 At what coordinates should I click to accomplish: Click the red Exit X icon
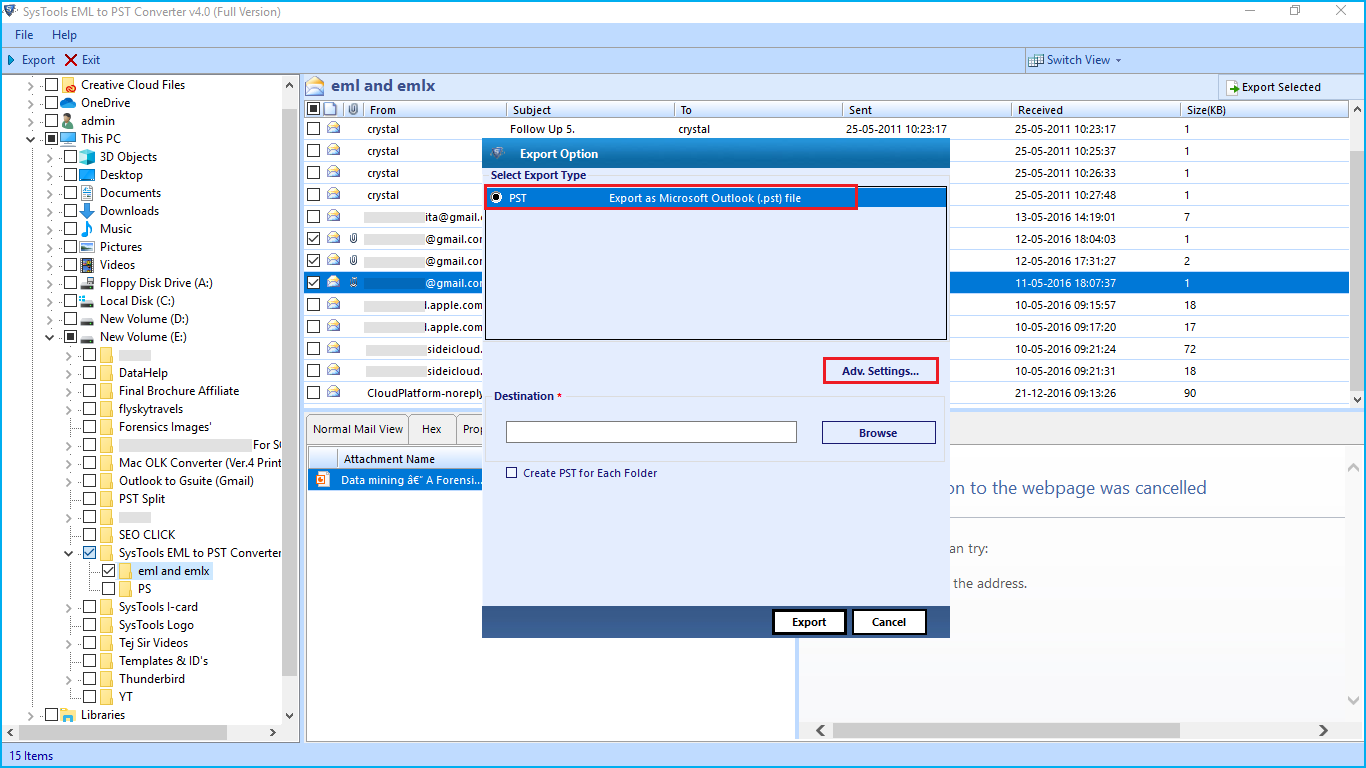click(71, 60)
